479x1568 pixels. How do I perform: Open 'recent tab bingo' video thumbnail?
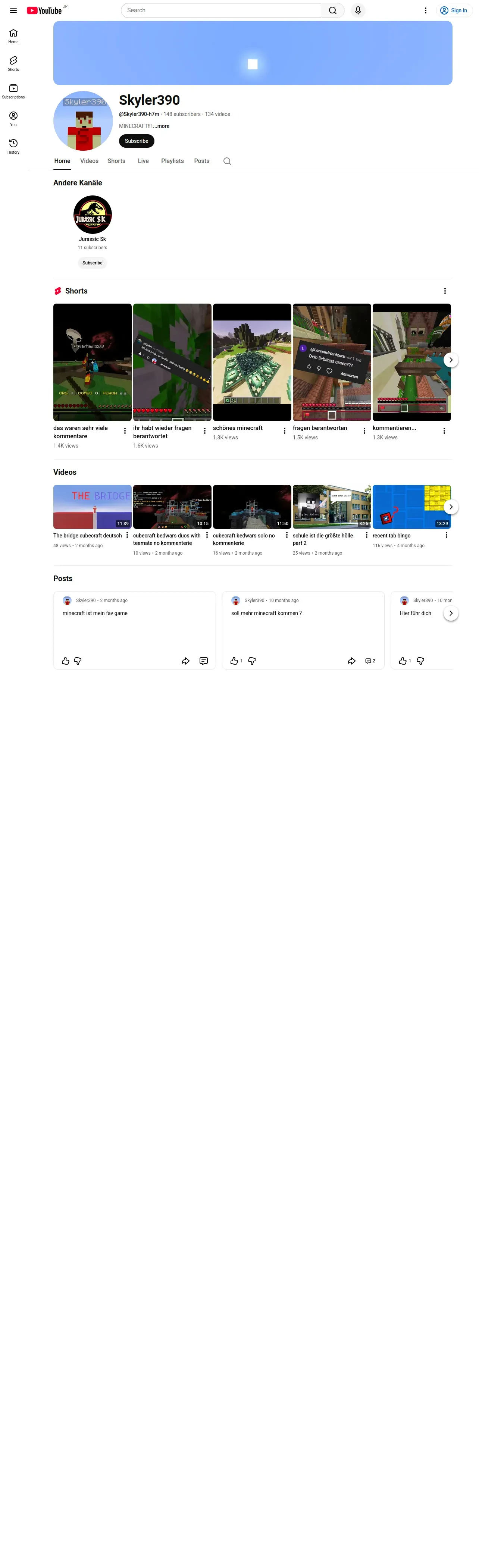(411, 507)
